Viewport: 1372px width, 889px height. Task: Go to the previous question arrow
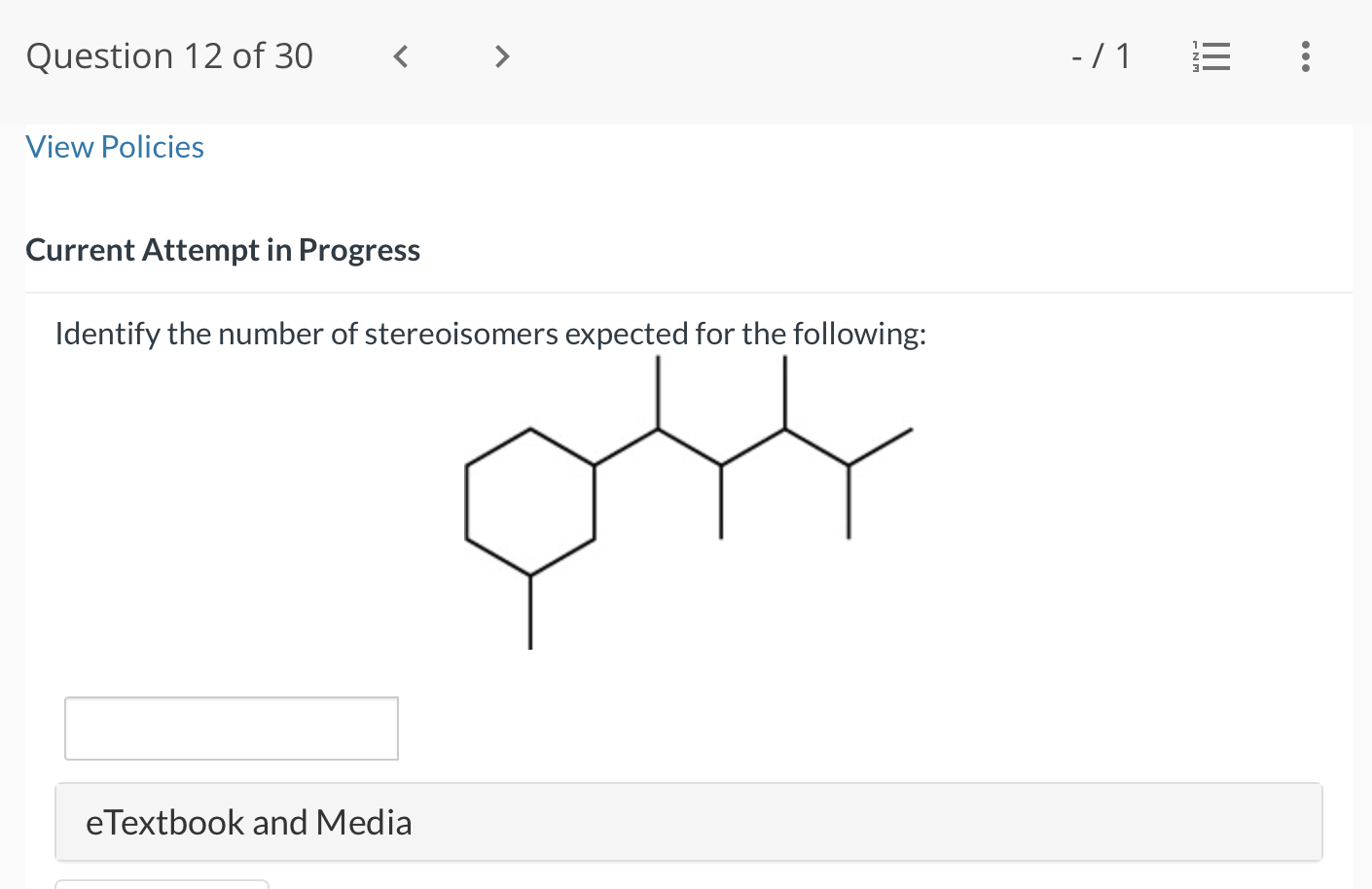400,56
